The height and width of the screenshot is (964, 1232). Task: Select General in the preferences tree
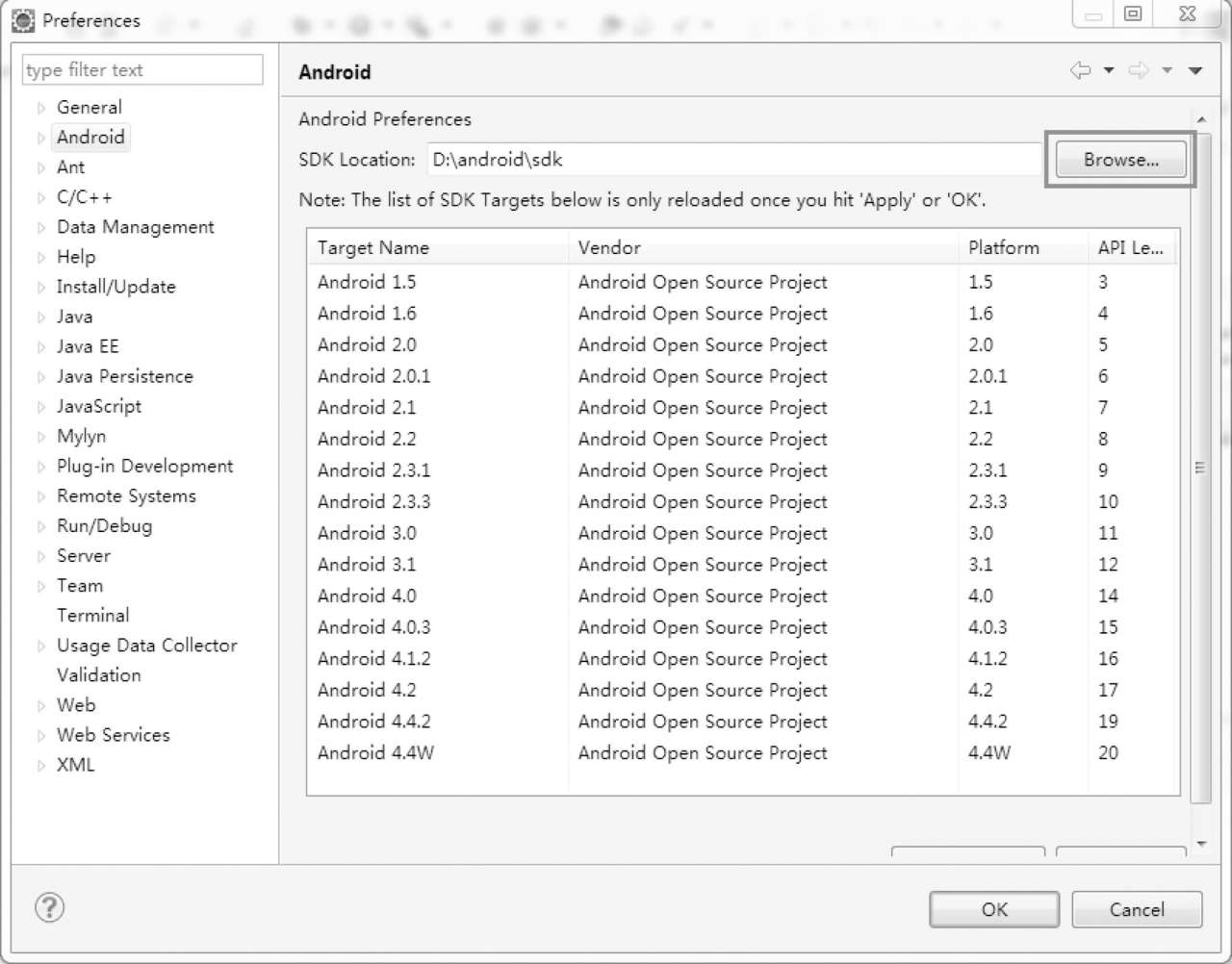point(89,107)
